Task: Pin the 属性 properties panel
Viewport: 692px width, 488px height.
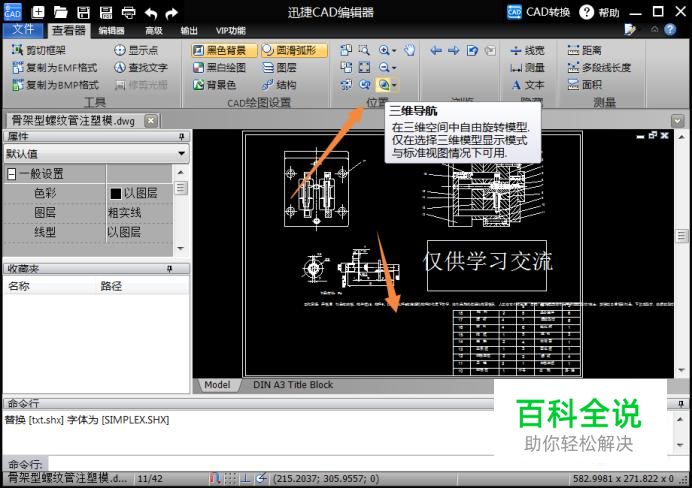Action: click(181, 137)
